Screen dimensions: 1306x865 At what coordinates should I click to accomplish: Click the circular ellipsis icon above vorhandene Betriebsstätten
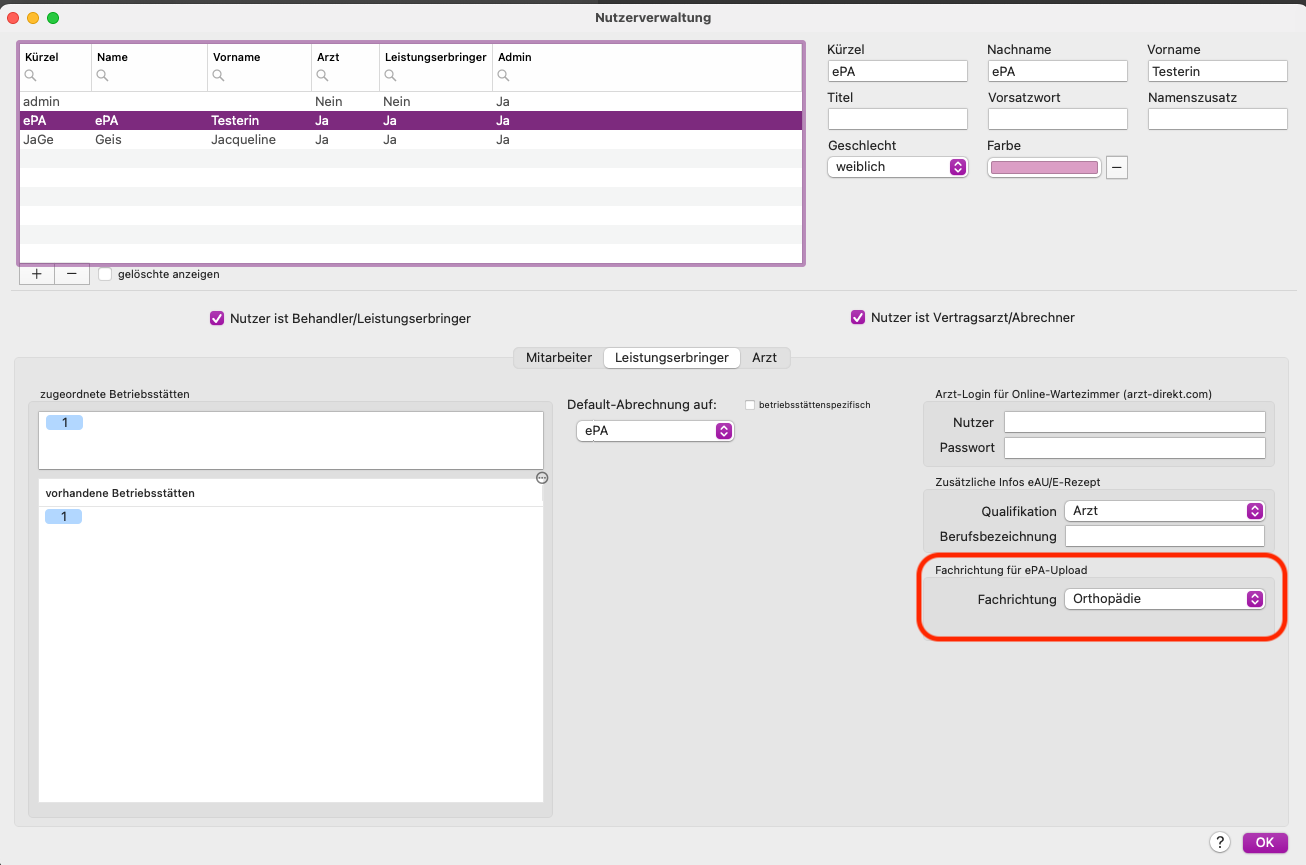tap(542, 478)
